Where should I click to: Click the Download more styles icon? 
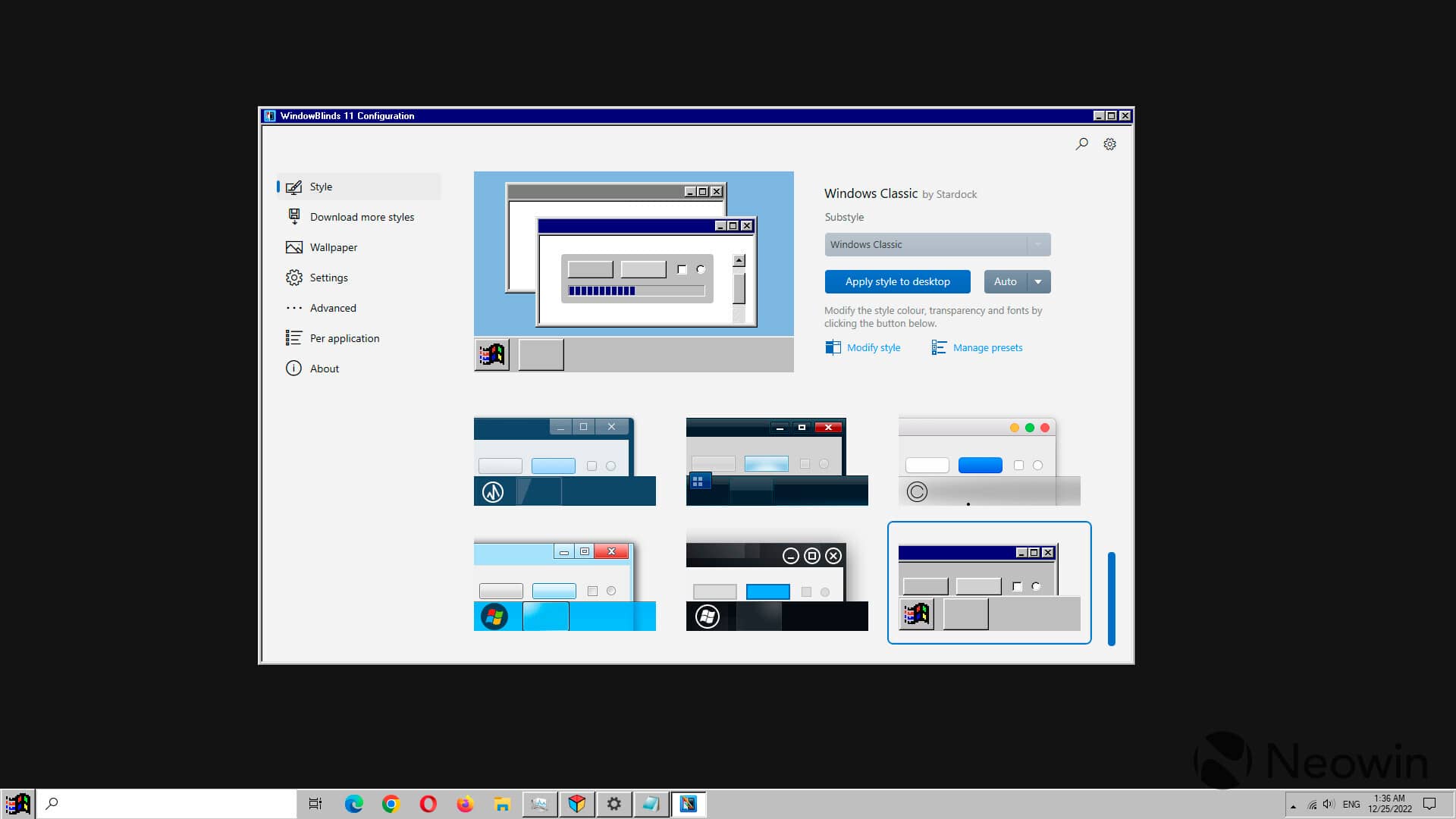pos(293,217)
